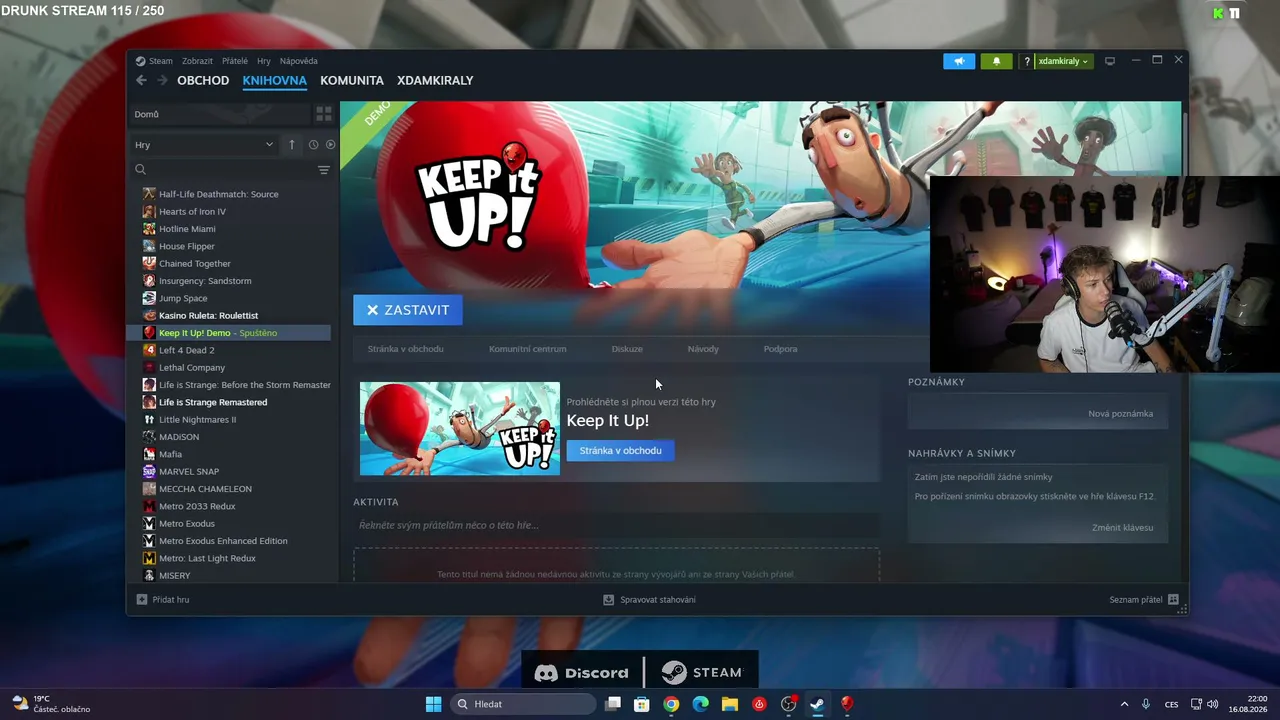Image resolution: width=1280 pixels, height=720 pixels.
Task: Stop the game with the ZASTAVIT button
Action: point(408,310)
